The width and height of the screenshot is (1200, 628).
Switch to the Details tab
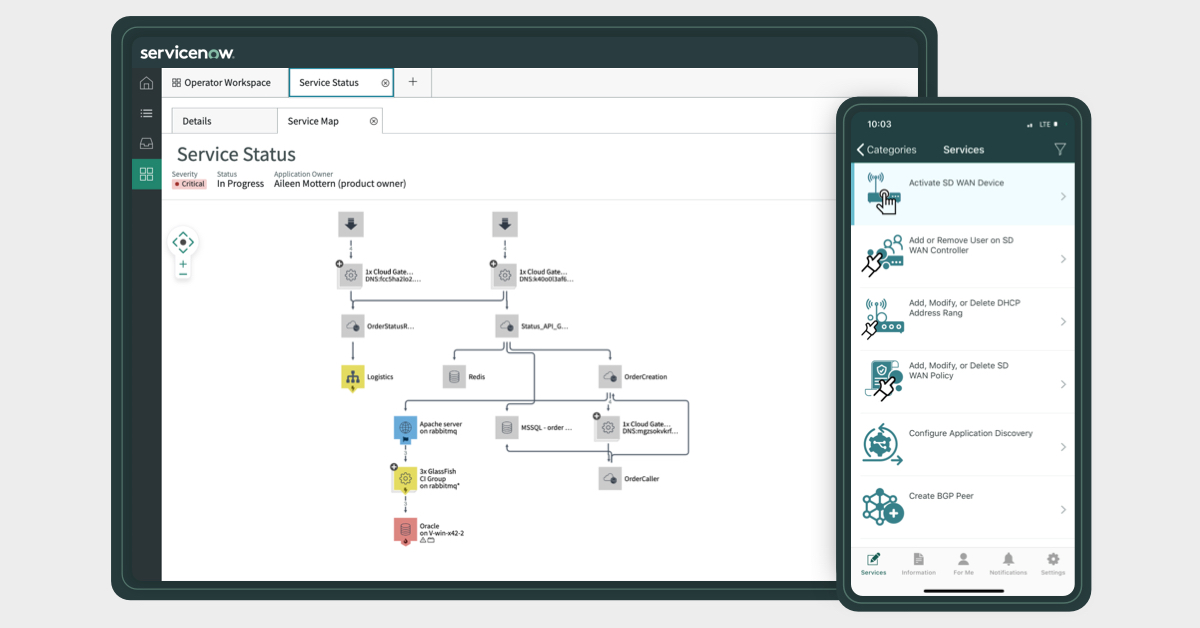[x=197, y=121]
